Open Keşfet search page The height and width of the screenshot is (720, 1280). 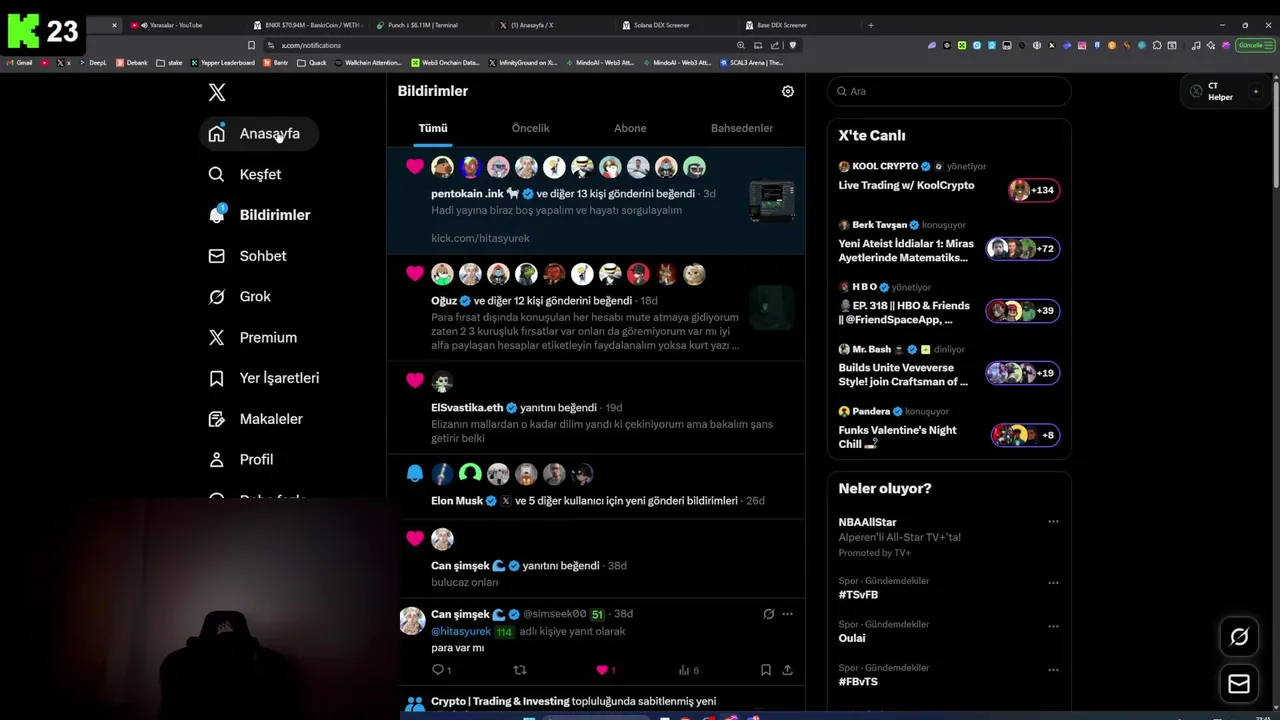coord(246,174)
